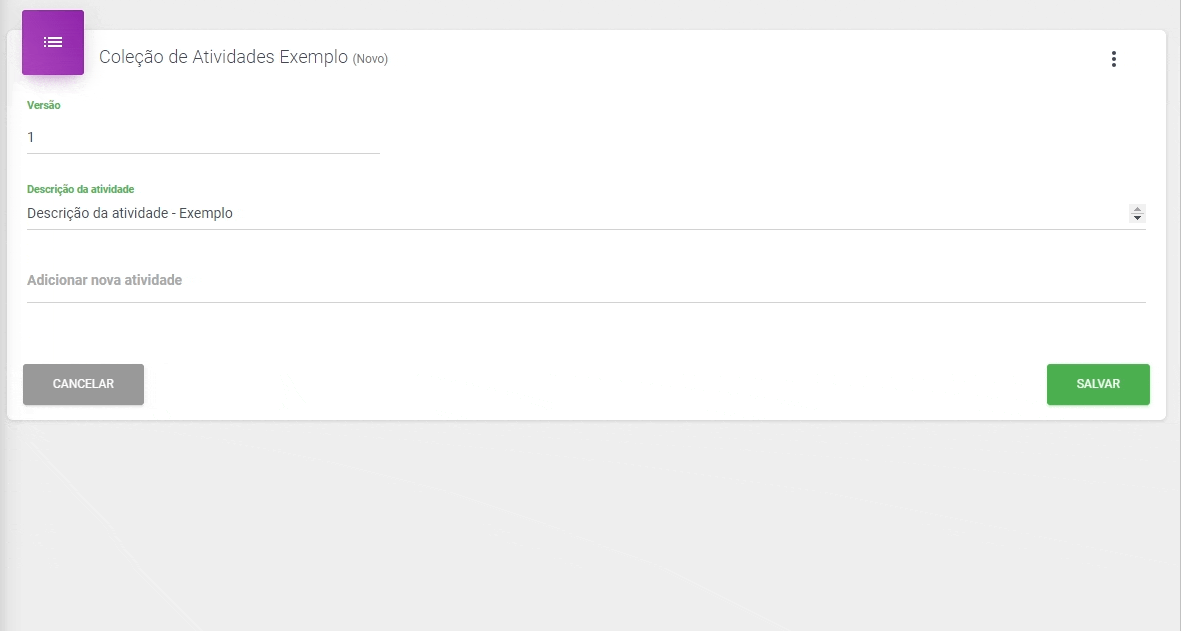
Task: Click the gray page background below the card
Action: pos(590,530)
